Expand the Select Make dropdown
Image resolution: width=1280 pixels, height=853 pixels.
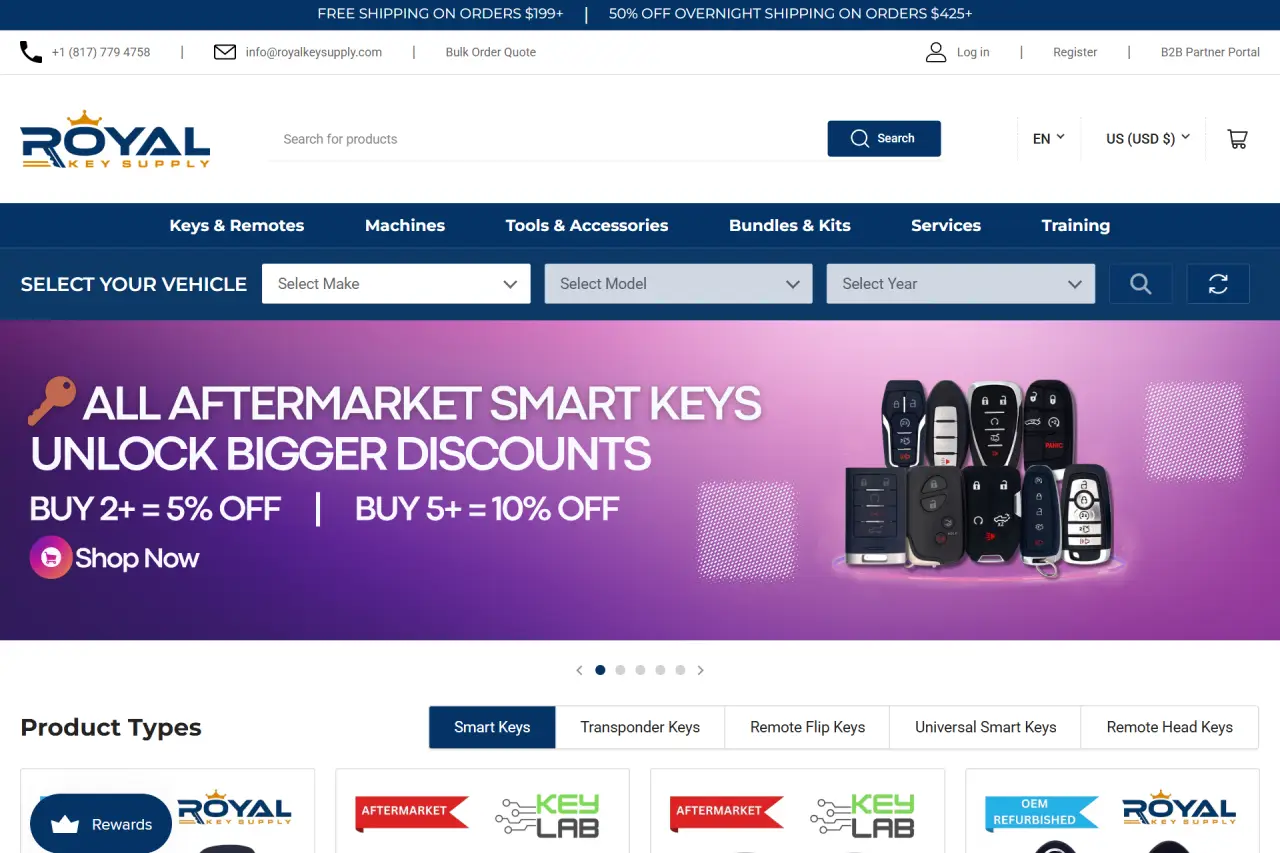(x=396, y=284)
